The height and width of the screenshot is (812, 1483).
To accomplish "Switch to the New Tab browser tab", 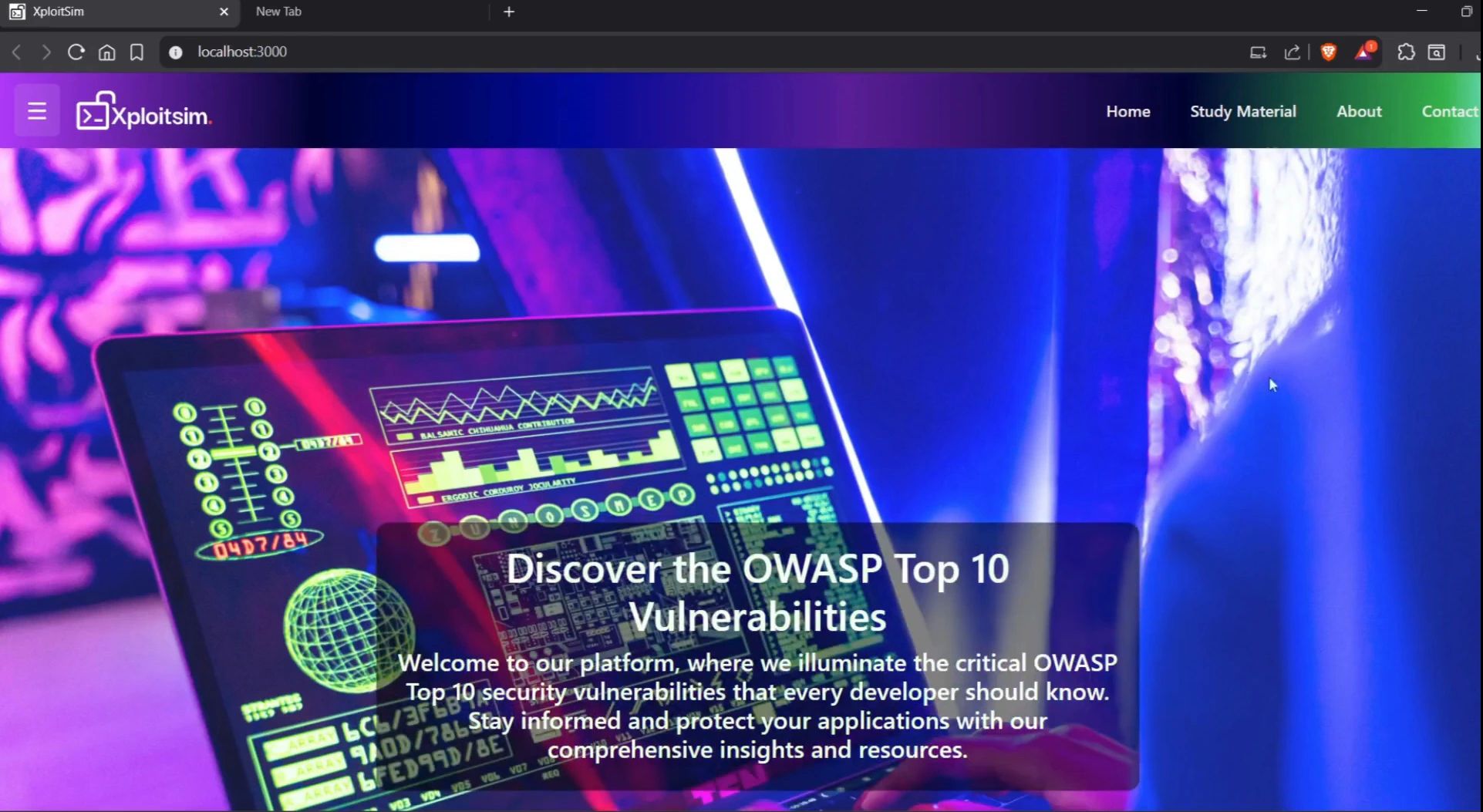I will click(362, 12).
